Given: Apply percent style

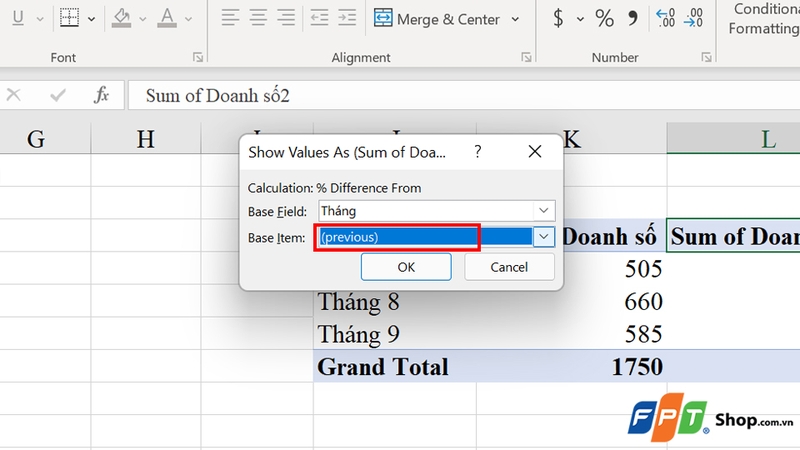Looking at the screenshot, I should click(605, 19).
